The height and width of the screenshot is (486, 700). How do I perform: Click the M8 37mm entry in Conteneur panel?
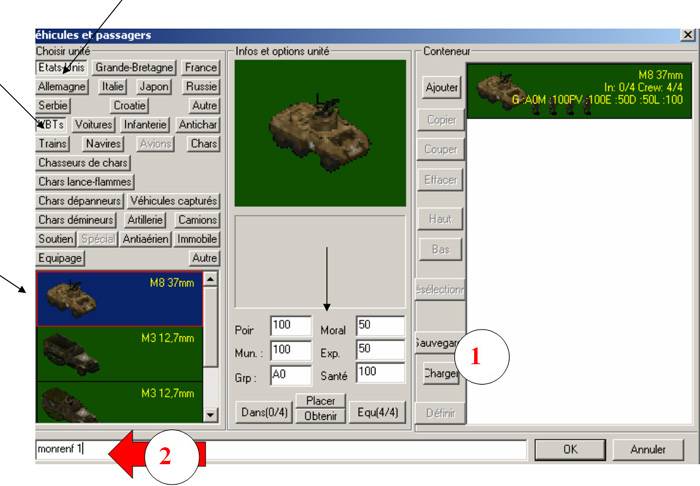tap(579, 90)
